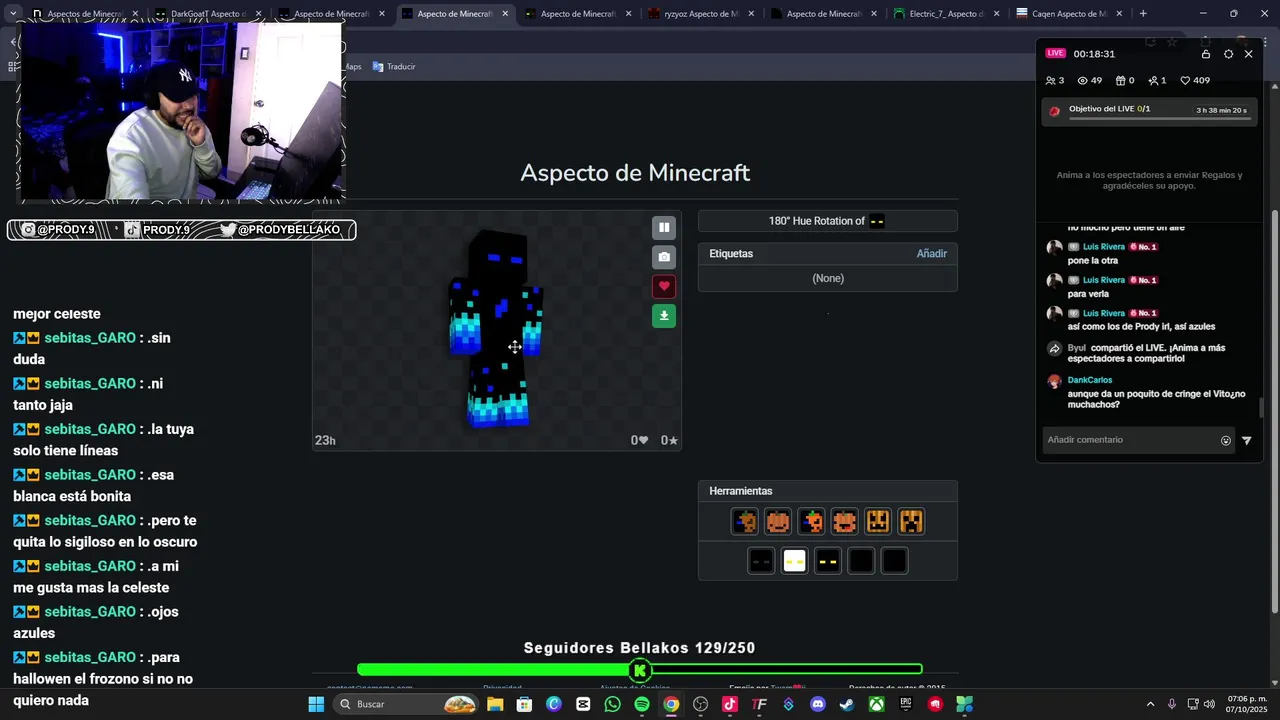
Task: Click the Seguidores Bellakos progress bar
Action: tap(640, 669)
